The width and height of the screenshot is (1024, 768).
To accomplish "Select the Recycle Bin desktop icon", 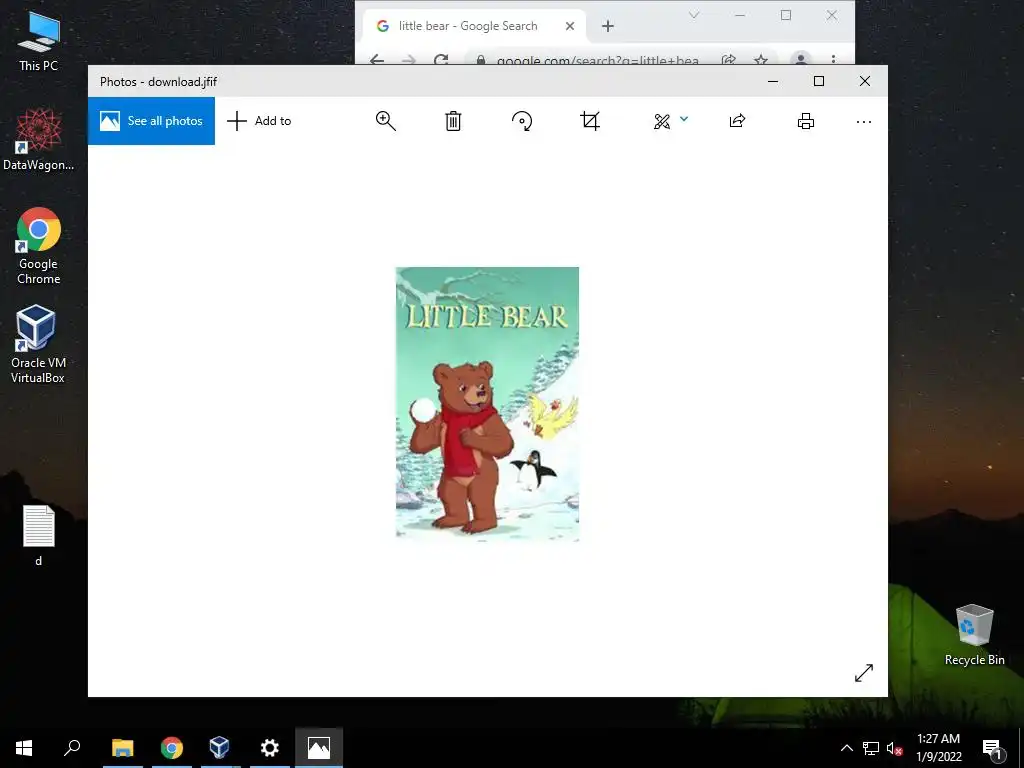I will [974, 635].
